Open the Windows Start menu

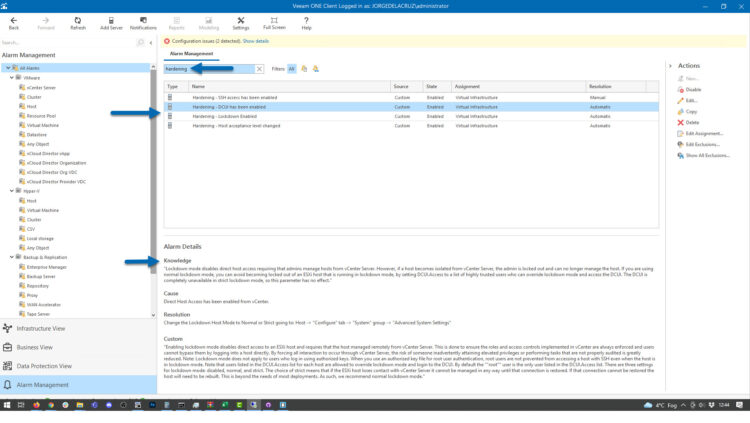tap(7, 405)
